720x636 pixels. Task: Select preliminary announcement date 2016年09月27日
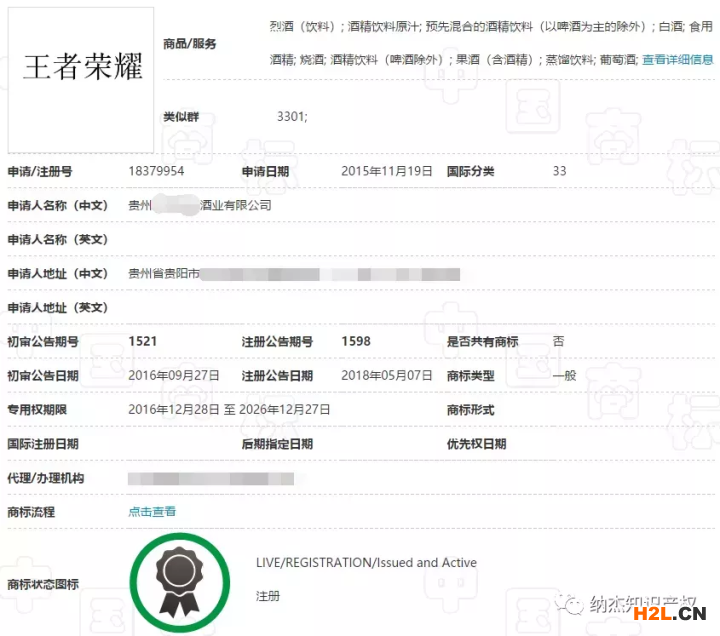point(174,375)
